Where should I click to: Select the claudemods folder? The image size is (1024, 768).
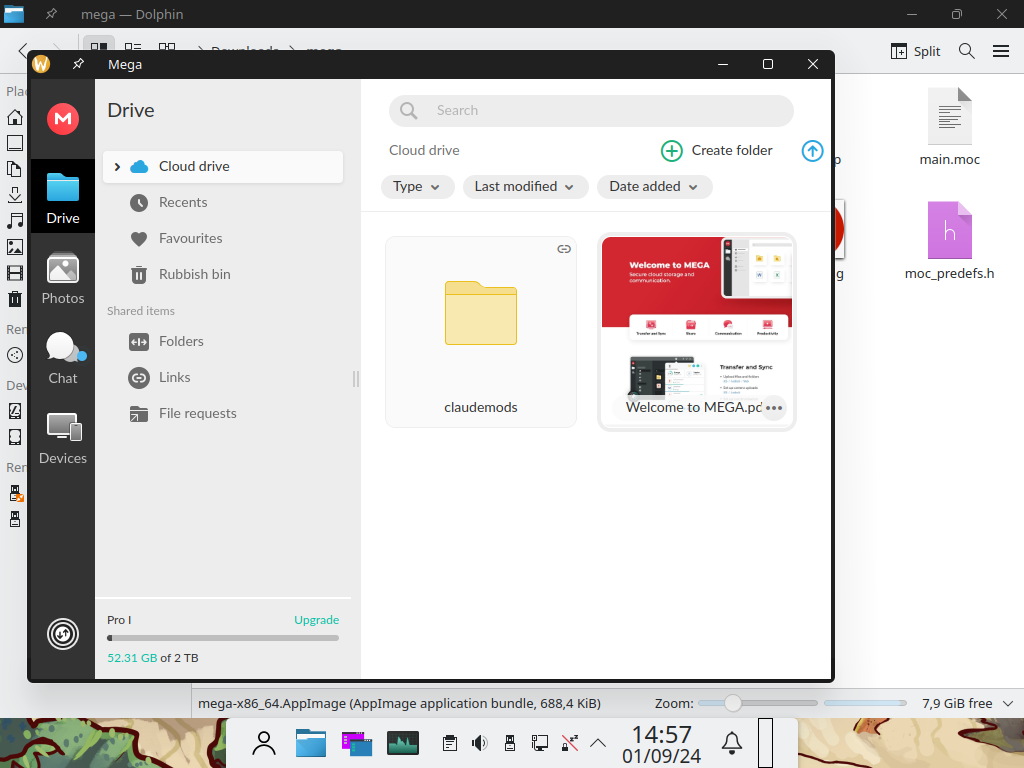coord(481,332)
